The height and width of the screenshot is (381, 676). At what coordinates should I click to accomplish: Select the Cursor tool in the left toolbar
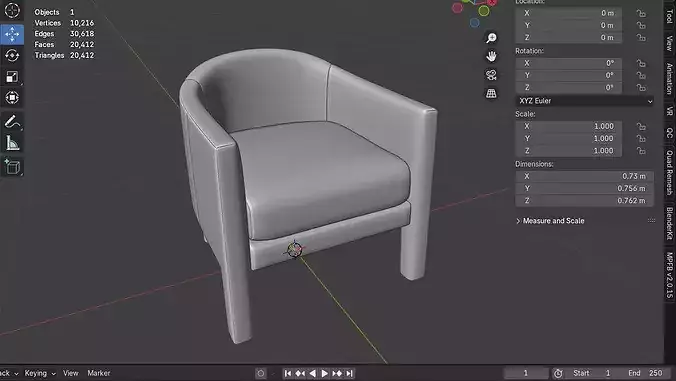pyautogui.click(x=12, y=10)
